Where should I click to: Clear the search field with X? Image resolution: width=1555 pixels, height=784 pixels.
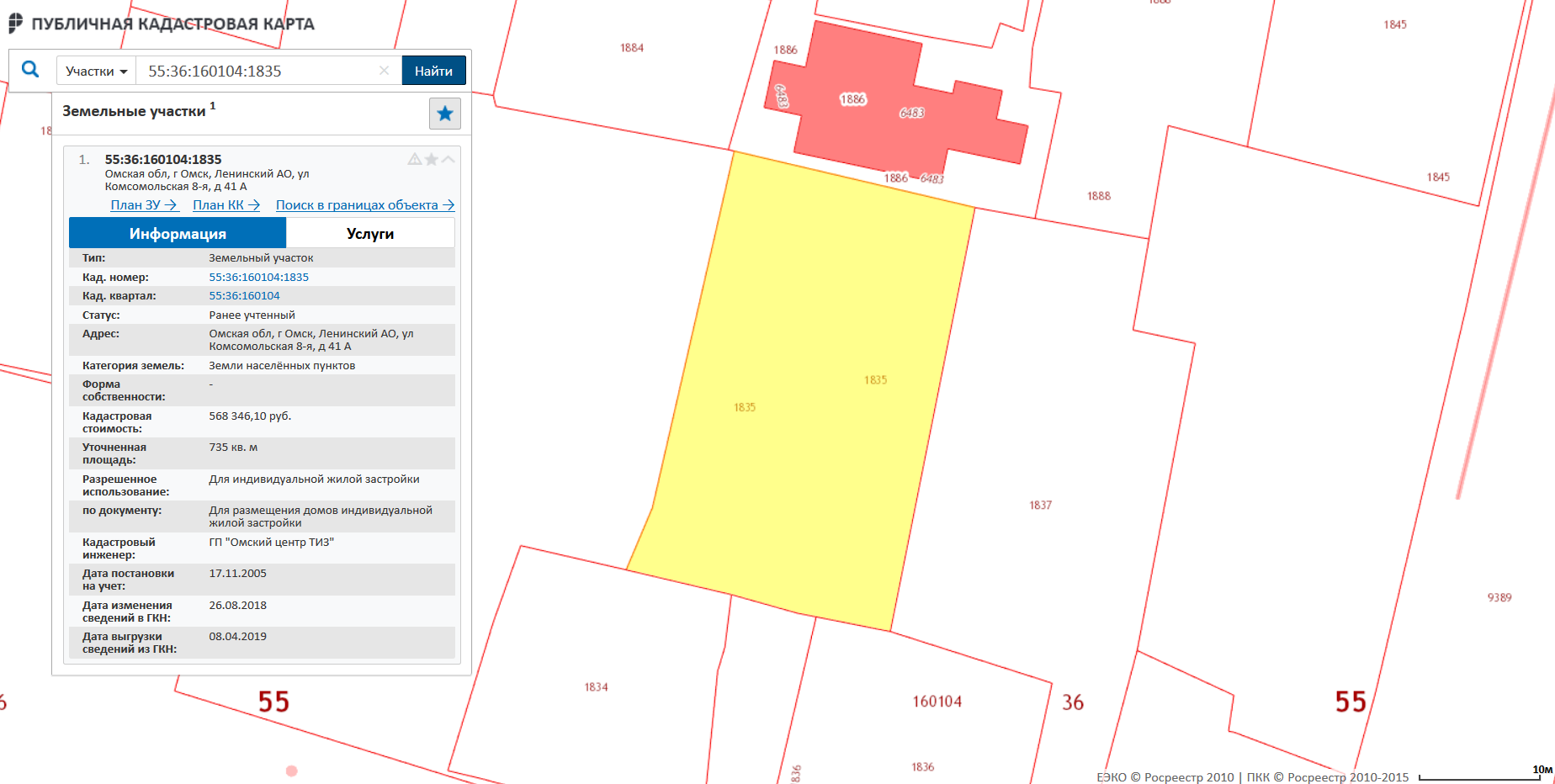384,71
